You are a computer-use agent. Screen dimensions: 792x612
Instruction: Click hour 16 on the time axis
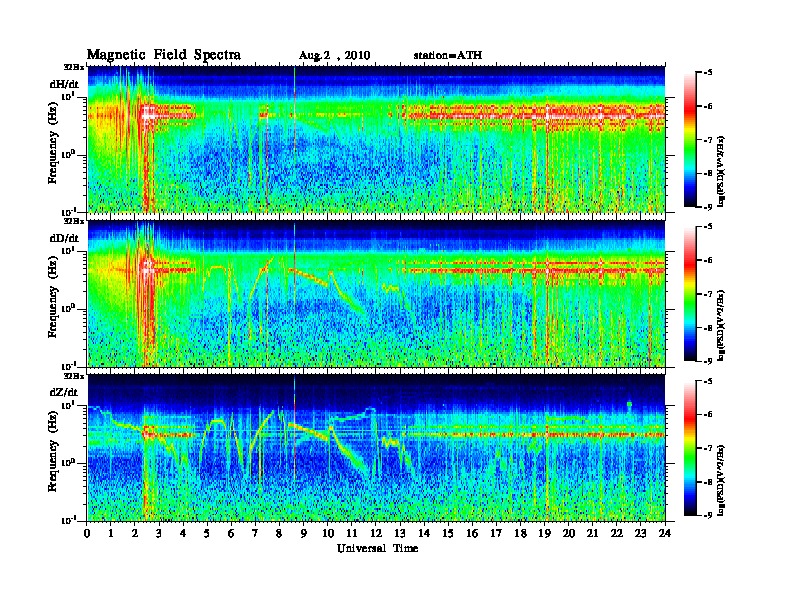pos(472,533)
